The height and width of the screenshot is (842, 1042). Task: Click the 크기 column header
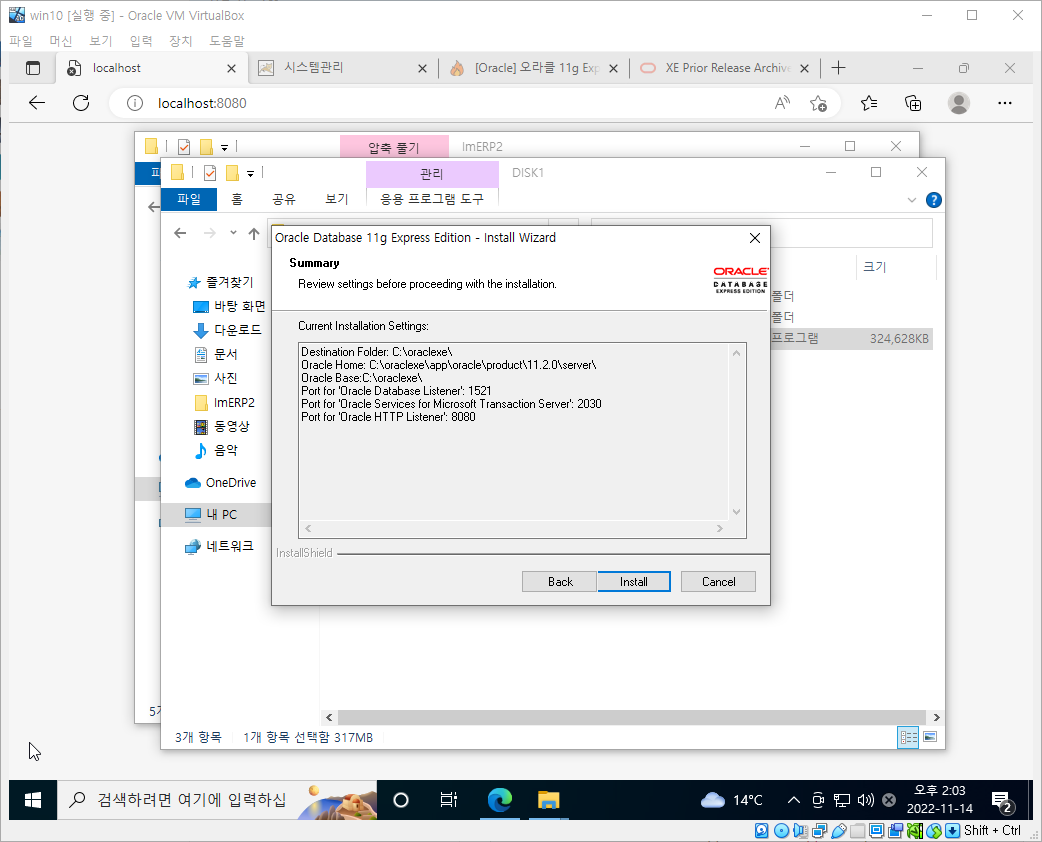[x=875, y=266]
